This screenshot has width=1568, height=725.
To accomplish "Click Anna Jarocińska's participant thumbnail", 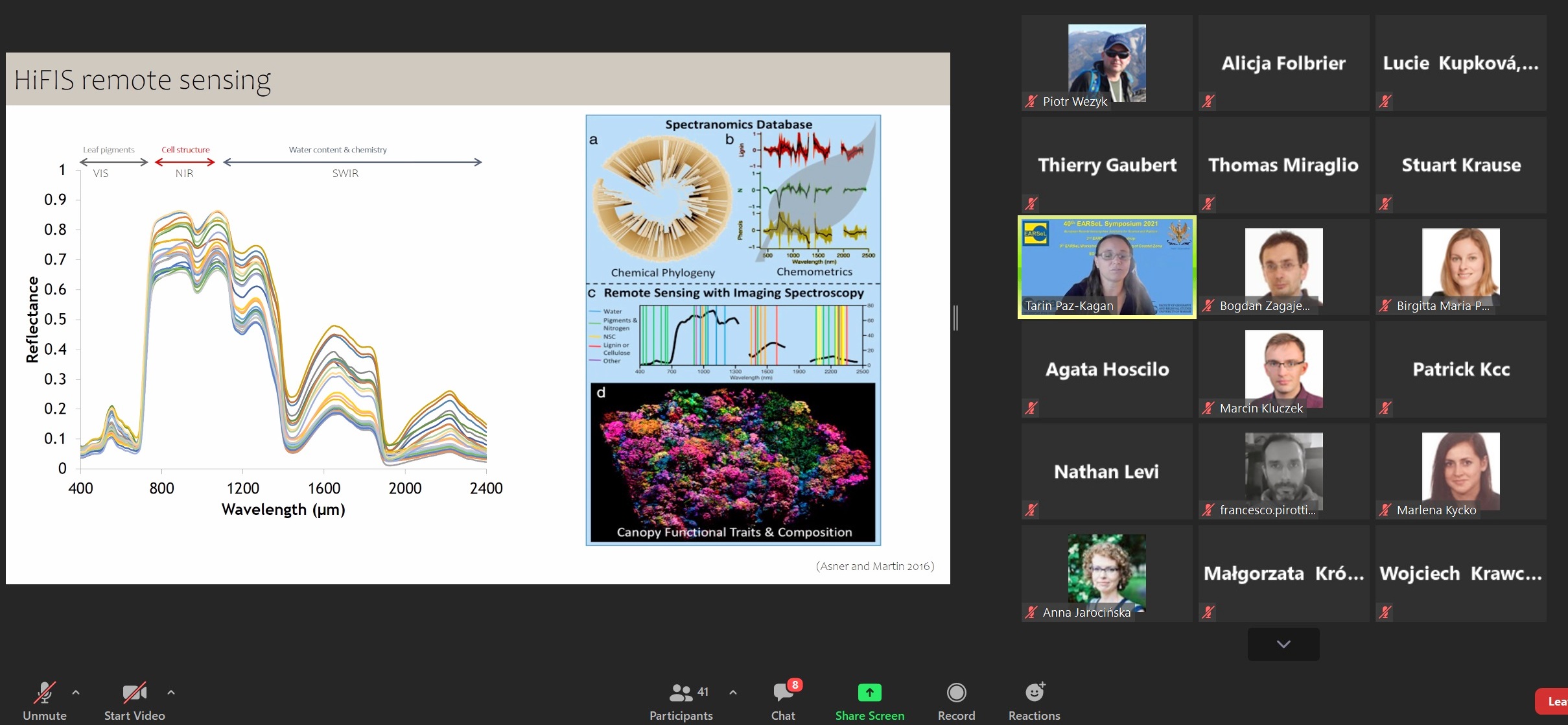I will [1107, 573].
